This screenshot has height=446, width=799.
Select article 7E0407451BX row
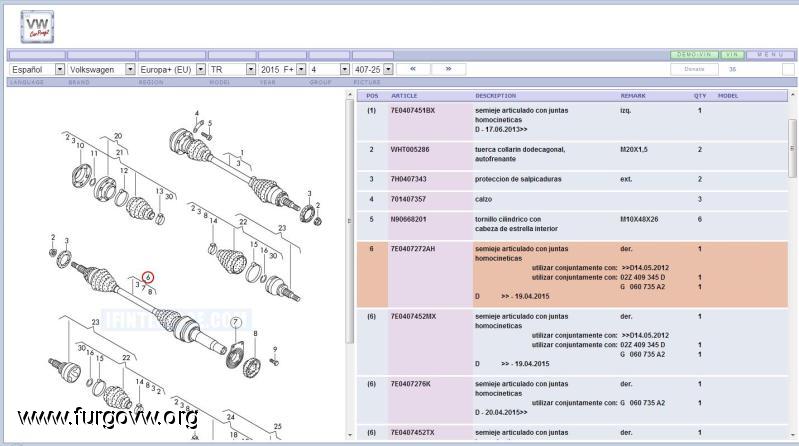point(572,120)
